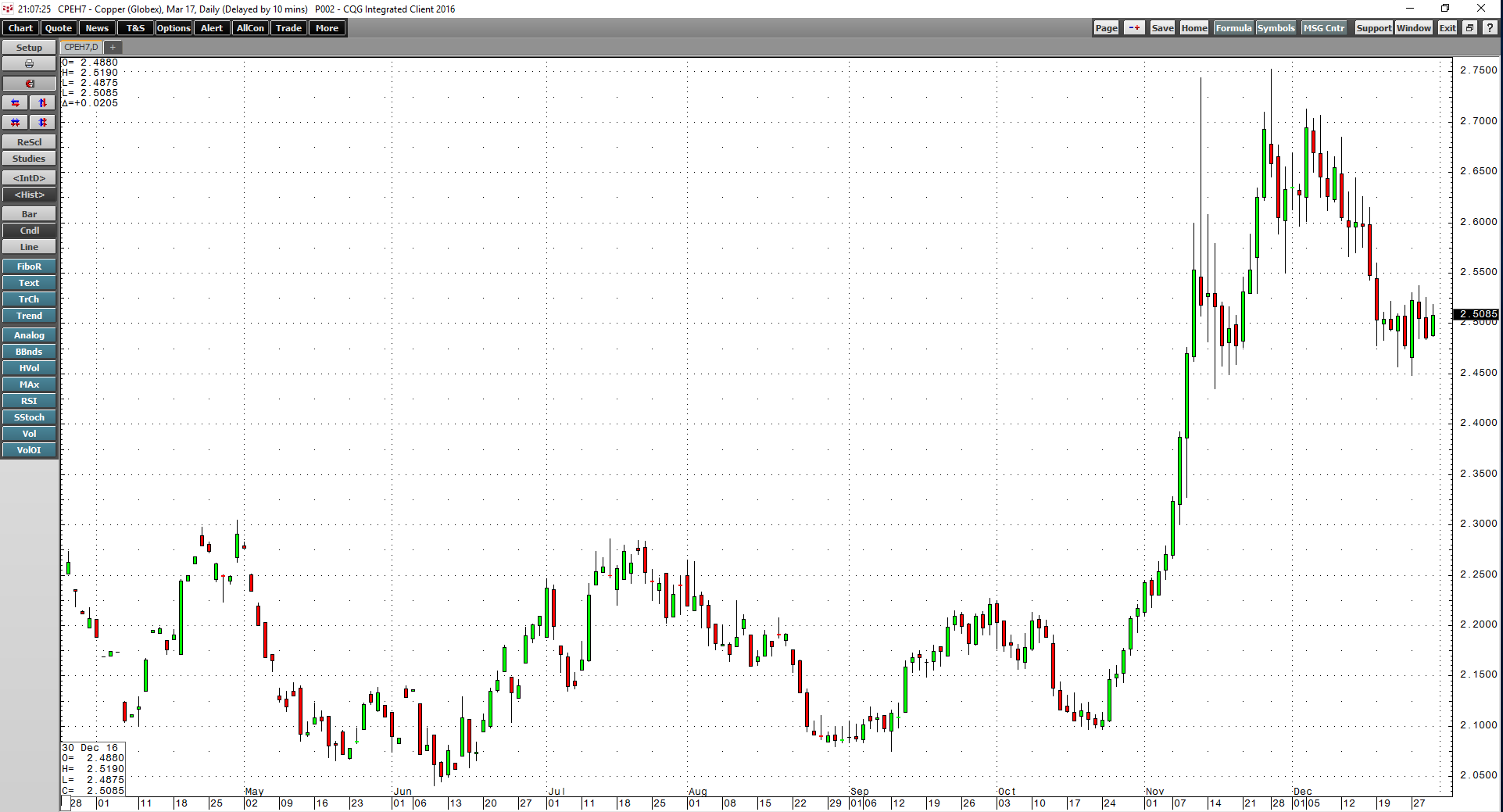Screen dimensions: 1503x812
Task: Select the Text annotation tool
Action: (29, 283)
